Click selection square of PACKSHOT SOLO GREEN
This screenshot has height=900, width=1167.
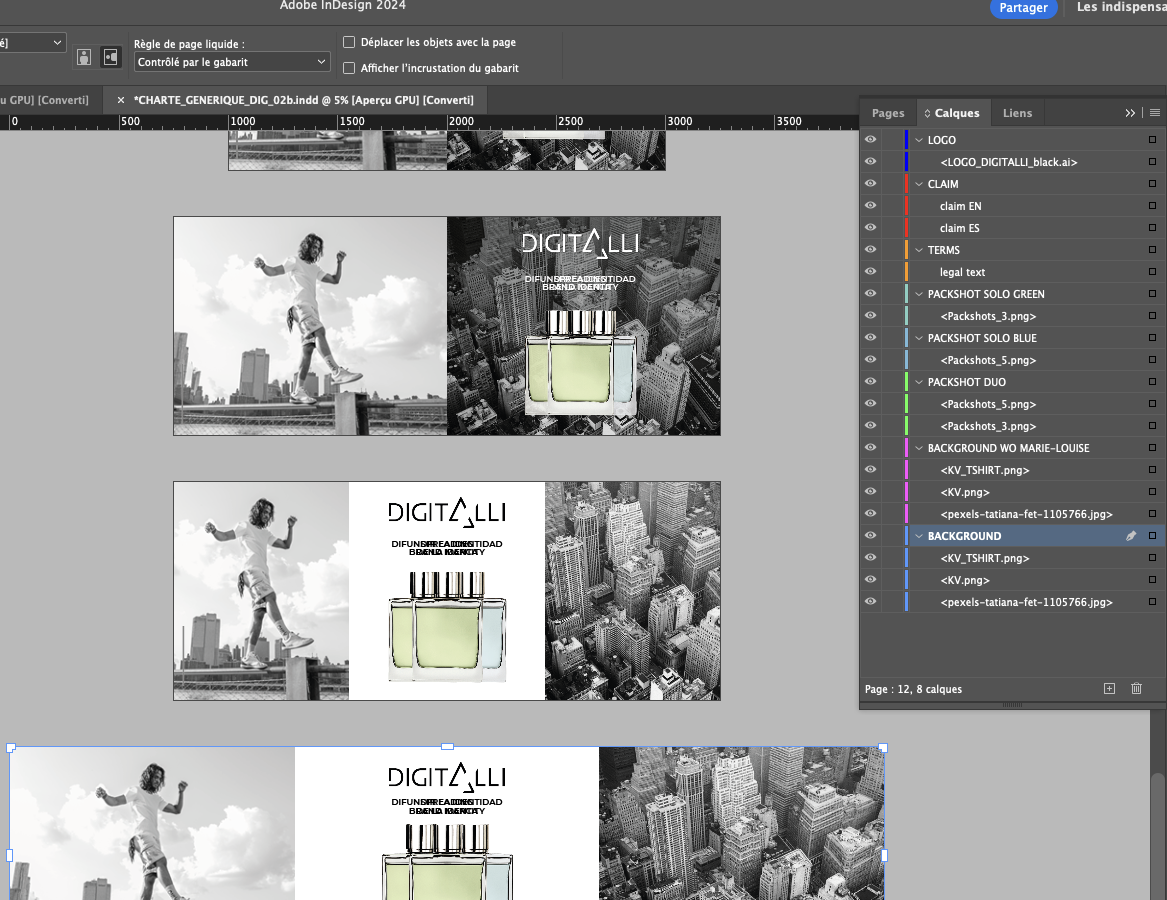[x=1152, y=294]
